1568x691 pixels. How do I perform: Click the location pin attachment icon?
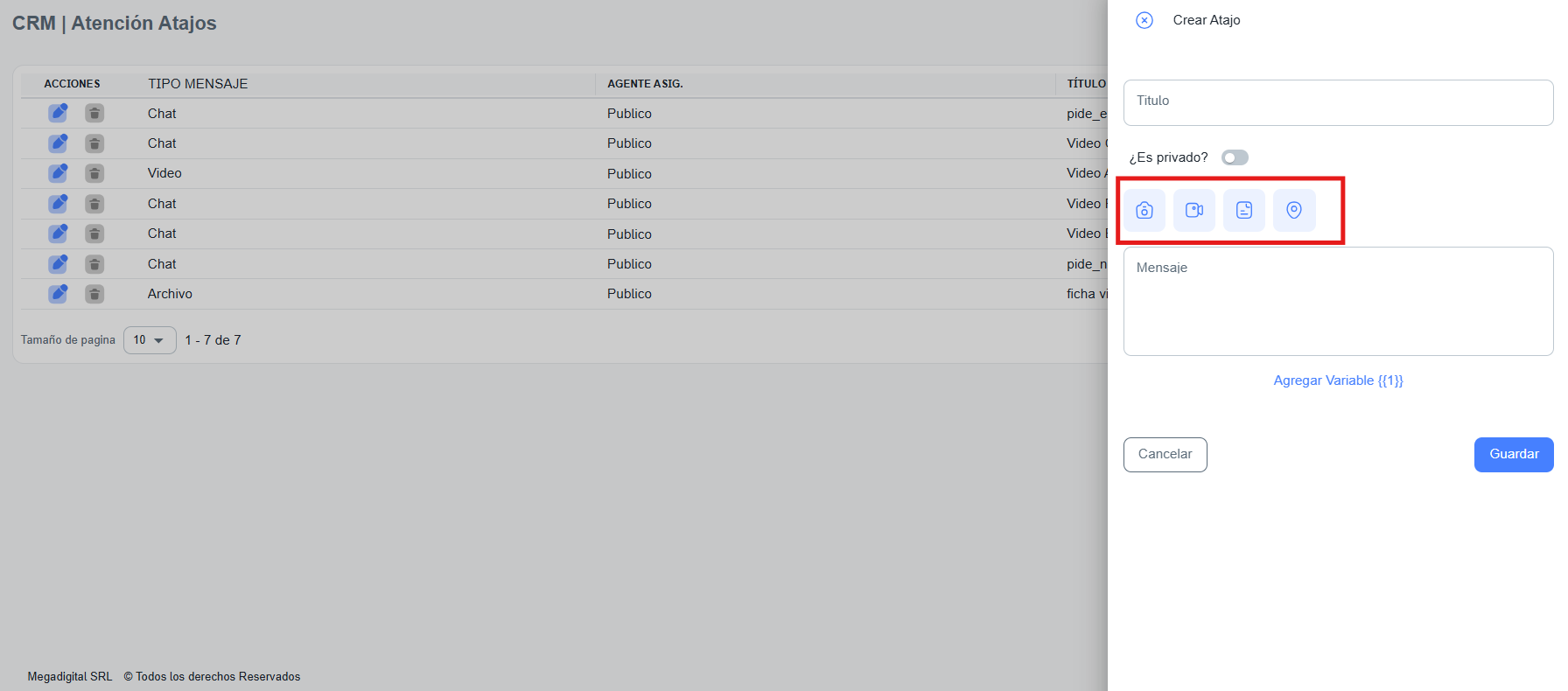click(x=1294, y=210)
